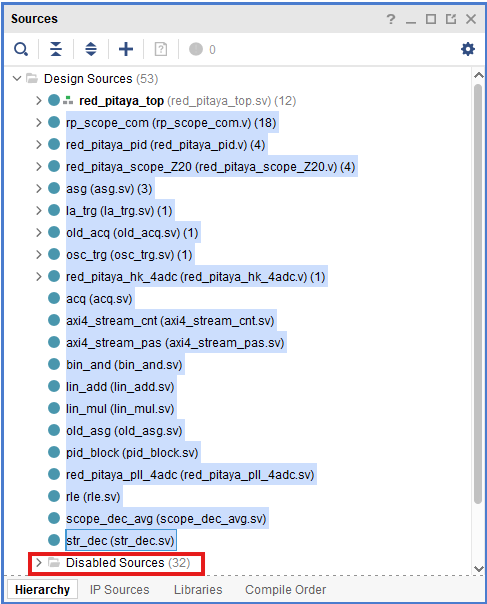Viewport: 487px width, 604px height.
Task: Select Disabled Sources (32) folder
Action: (x=128, y=563)
